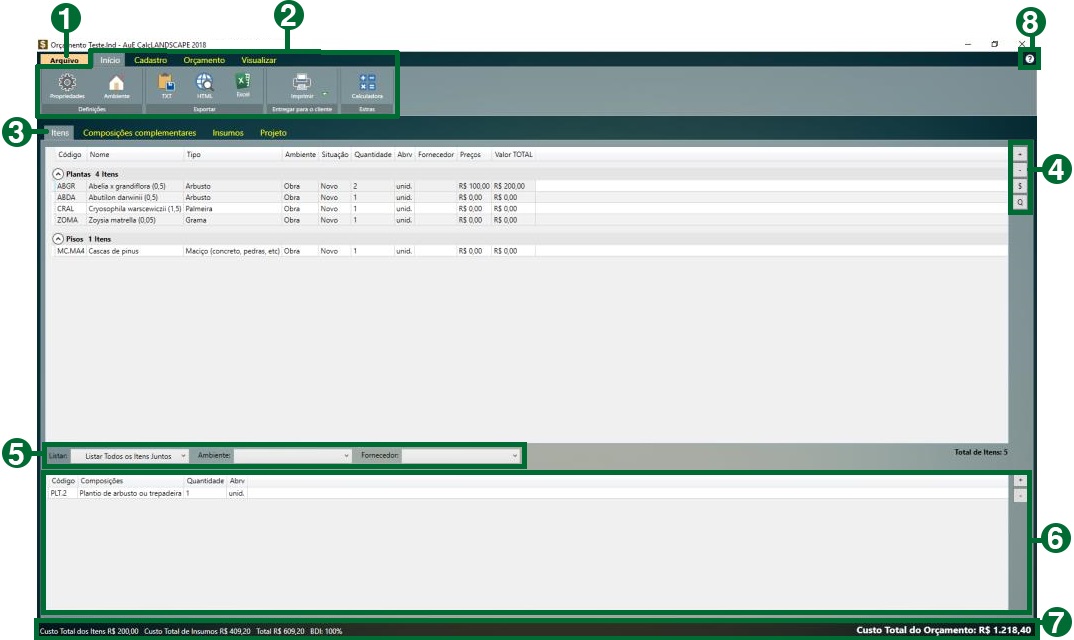Switch to the Composições complementares tab
1074x640 pixels.
tap(140, 132)
